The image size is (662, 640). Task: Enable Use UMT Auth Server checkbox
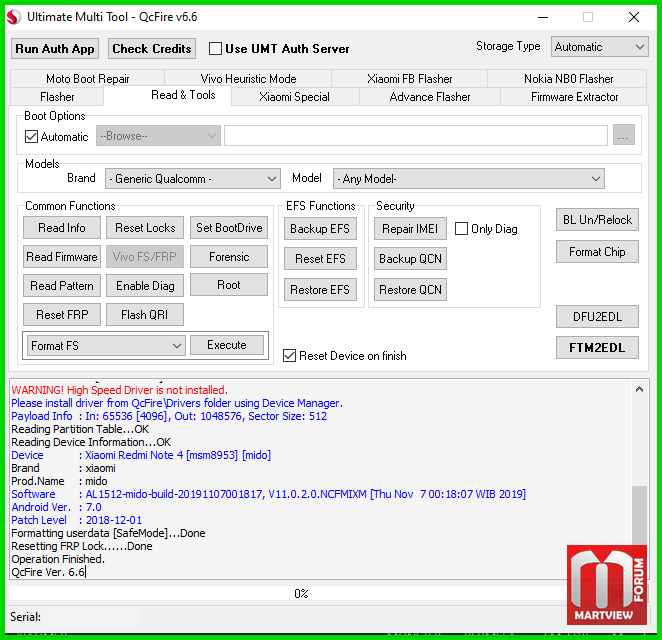point(215,49)
